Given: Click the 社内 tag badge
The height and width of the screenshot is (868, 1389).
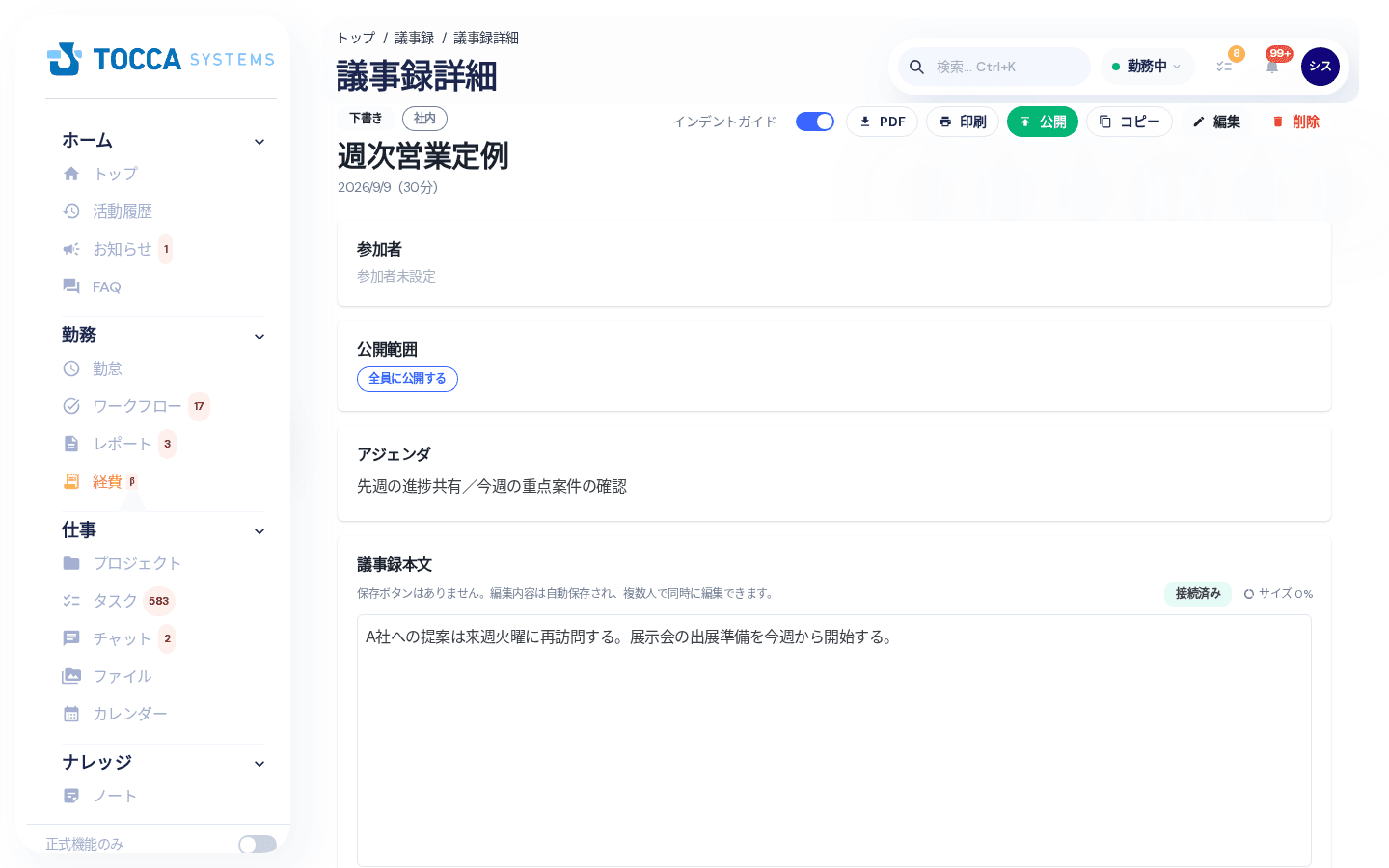Looking at the screenshot, I should coord(424,119).
